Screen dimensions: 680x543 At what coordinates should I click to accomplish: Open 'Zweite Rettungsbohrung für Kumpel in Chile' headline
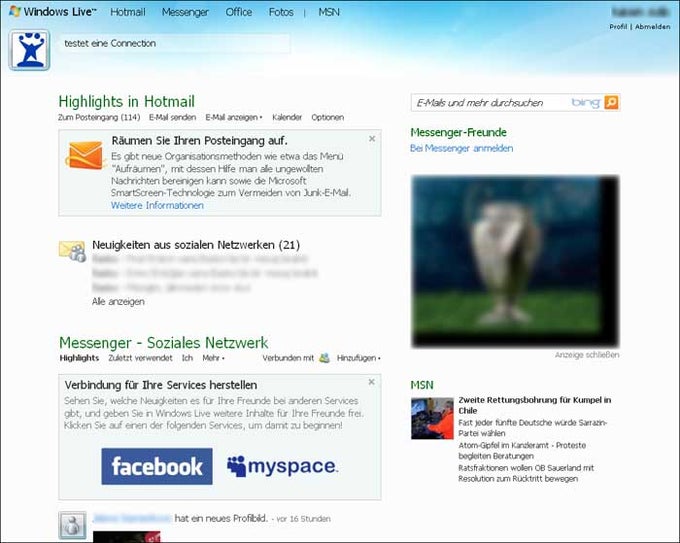click(534, 405)
